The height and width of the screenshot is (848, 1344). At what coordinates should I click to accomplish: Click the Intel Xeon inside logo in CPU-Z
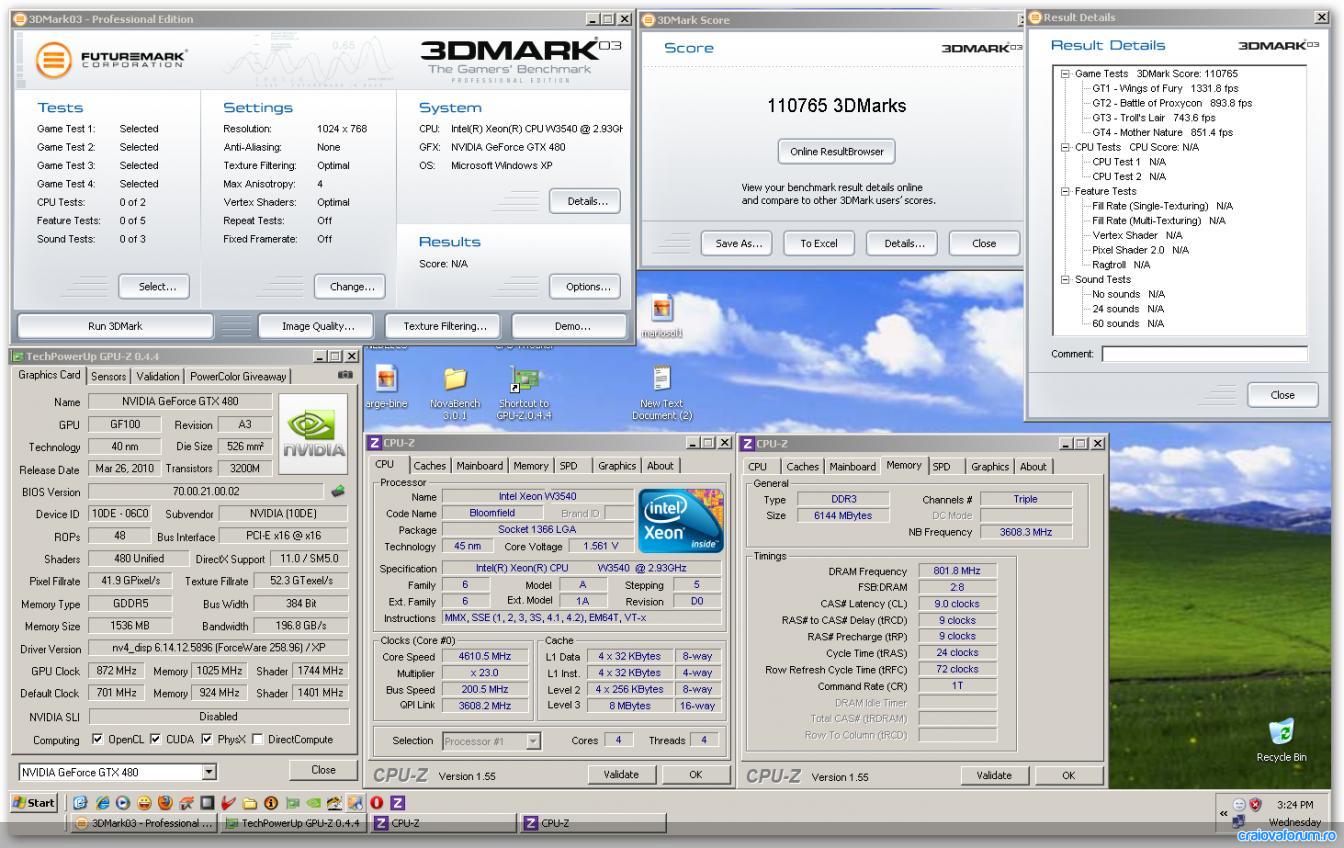[680, 520]
